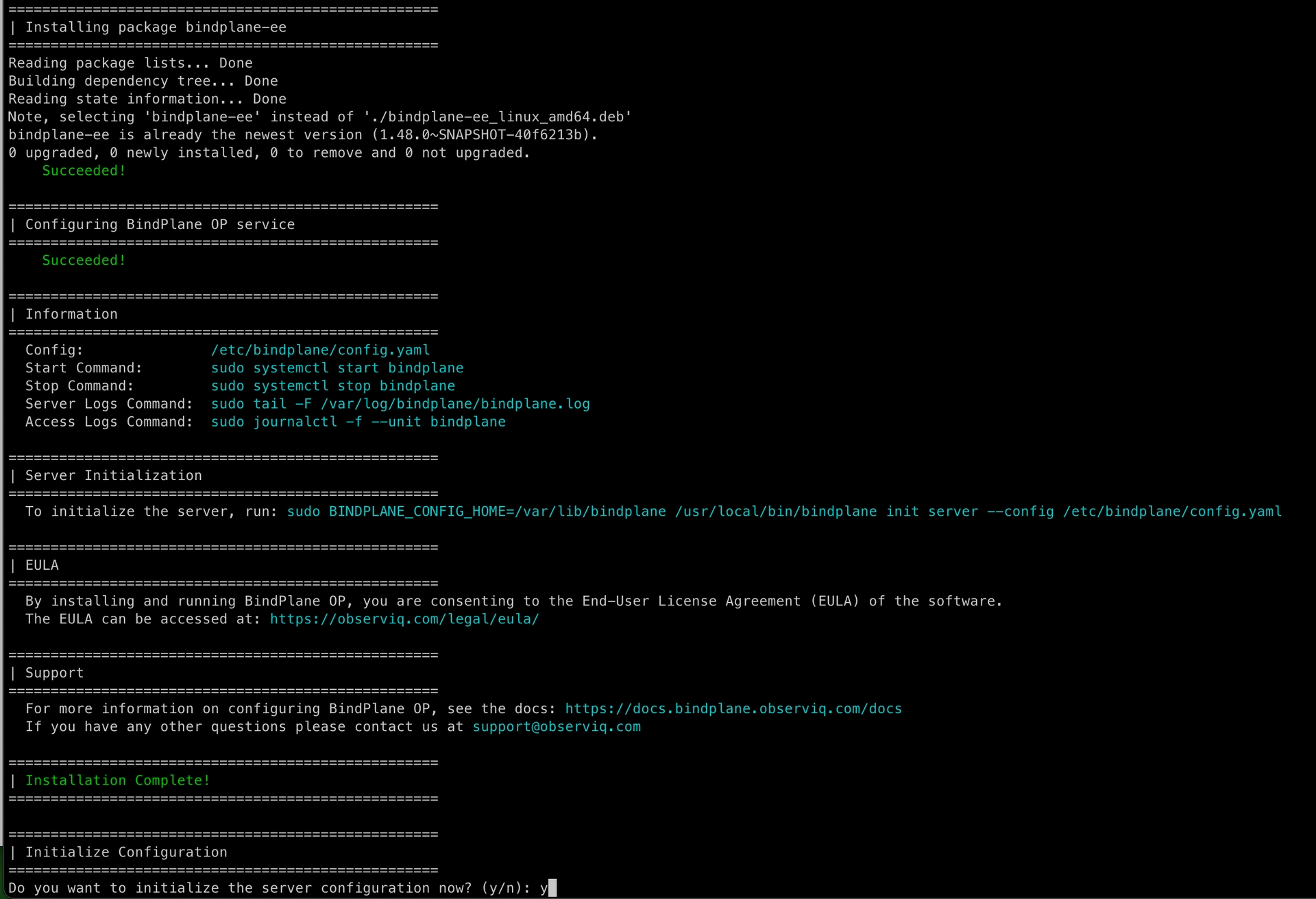Screen dimensions: 1316x899
Task: Click 'Succeeded!' under Installing package bindplane-ee
Action: 84,171
